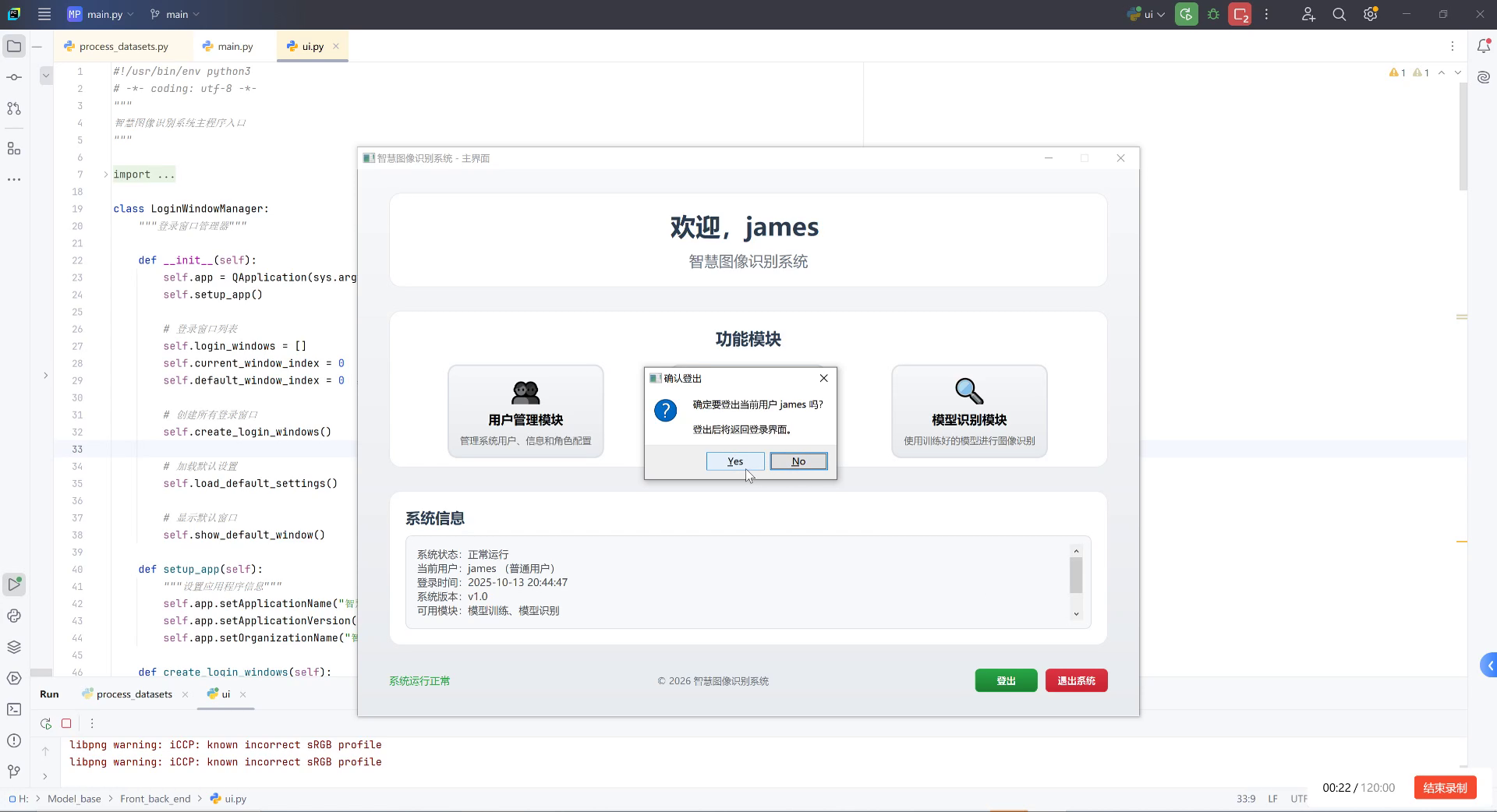Click the line ending LF indicator
This screenshot has height=812, width=1497.
(1272, 799)
